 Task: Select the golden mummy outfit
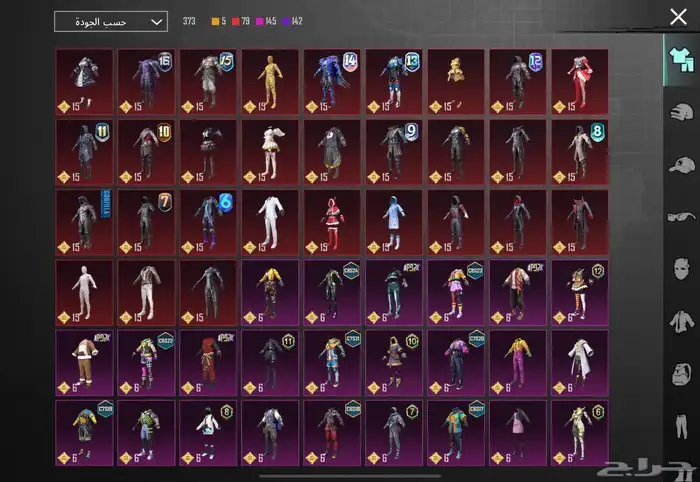coord(270,82)
